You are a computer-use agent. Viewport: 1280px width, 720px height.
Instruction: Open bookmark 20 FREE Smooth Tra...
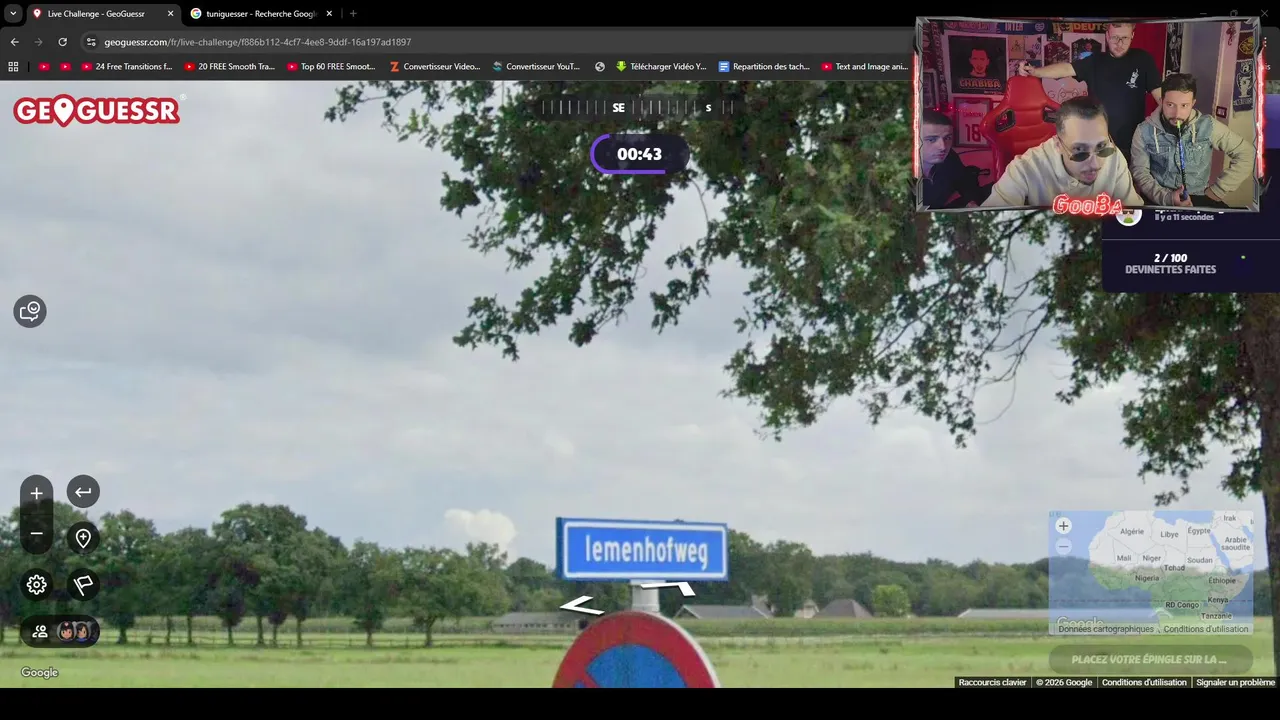coord(229,67)
